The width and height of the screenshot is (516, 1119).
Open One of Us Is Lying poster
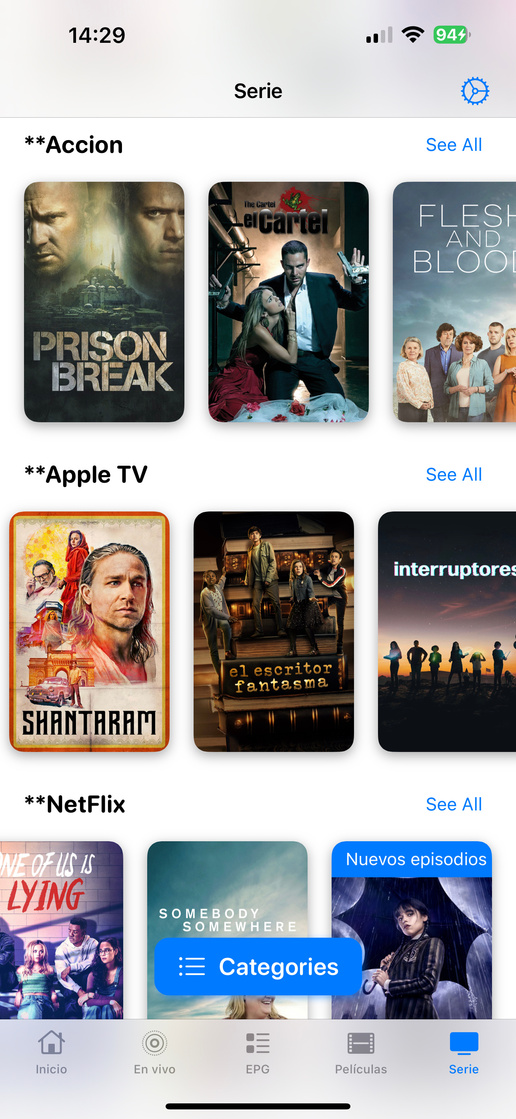pos(61,930)
